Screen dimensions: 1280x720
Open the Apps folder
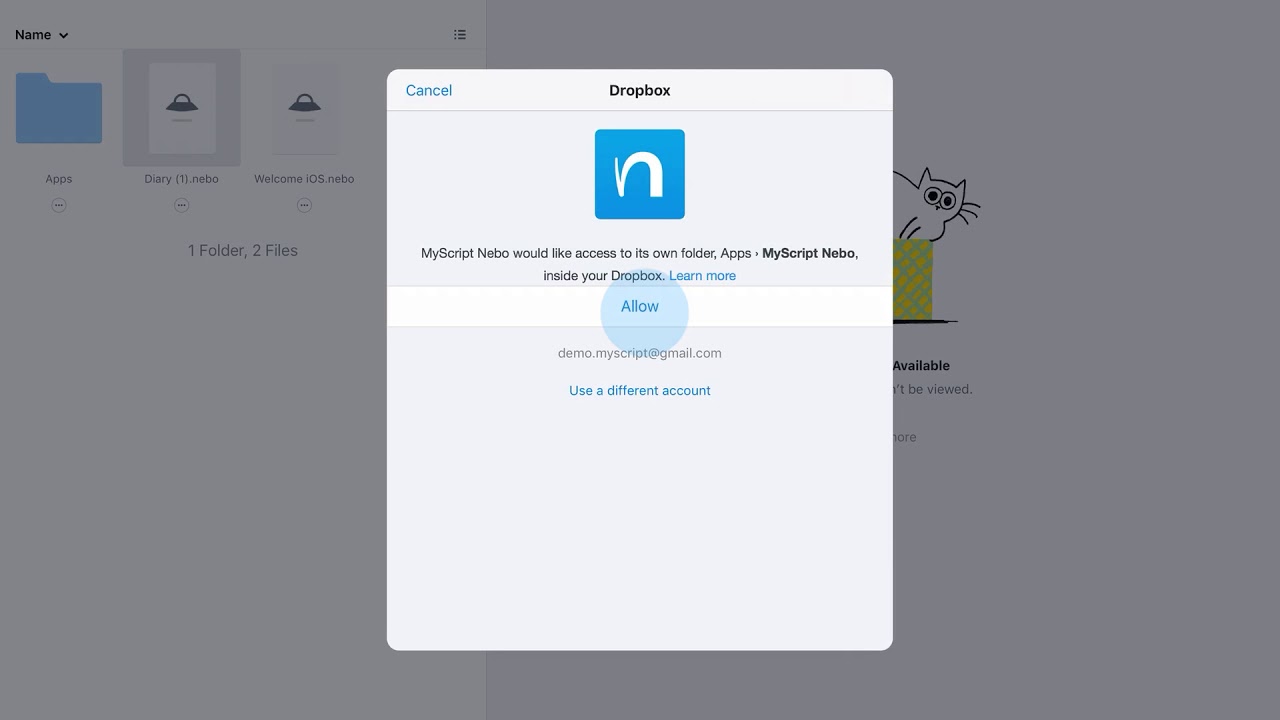(59, 108)
